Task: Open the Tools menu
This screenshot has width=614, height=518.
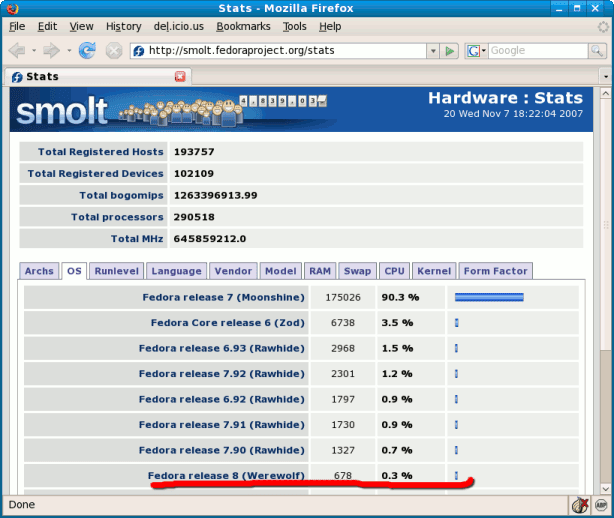Action: (x=294, y=26)
